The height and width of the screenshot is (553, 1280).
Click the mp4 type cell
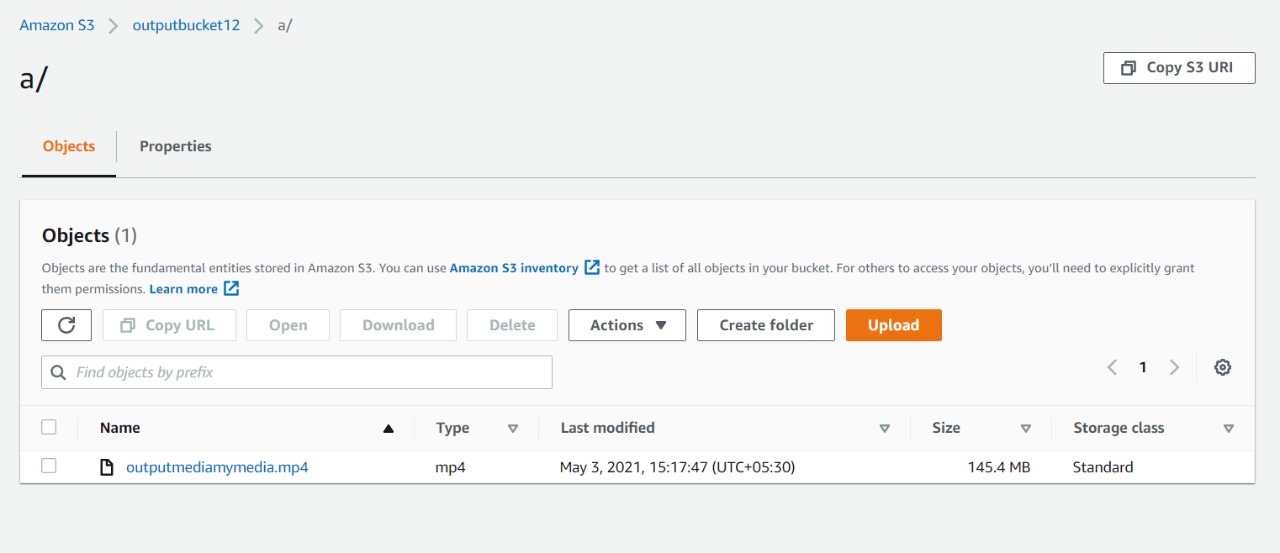tap(451, 467)
